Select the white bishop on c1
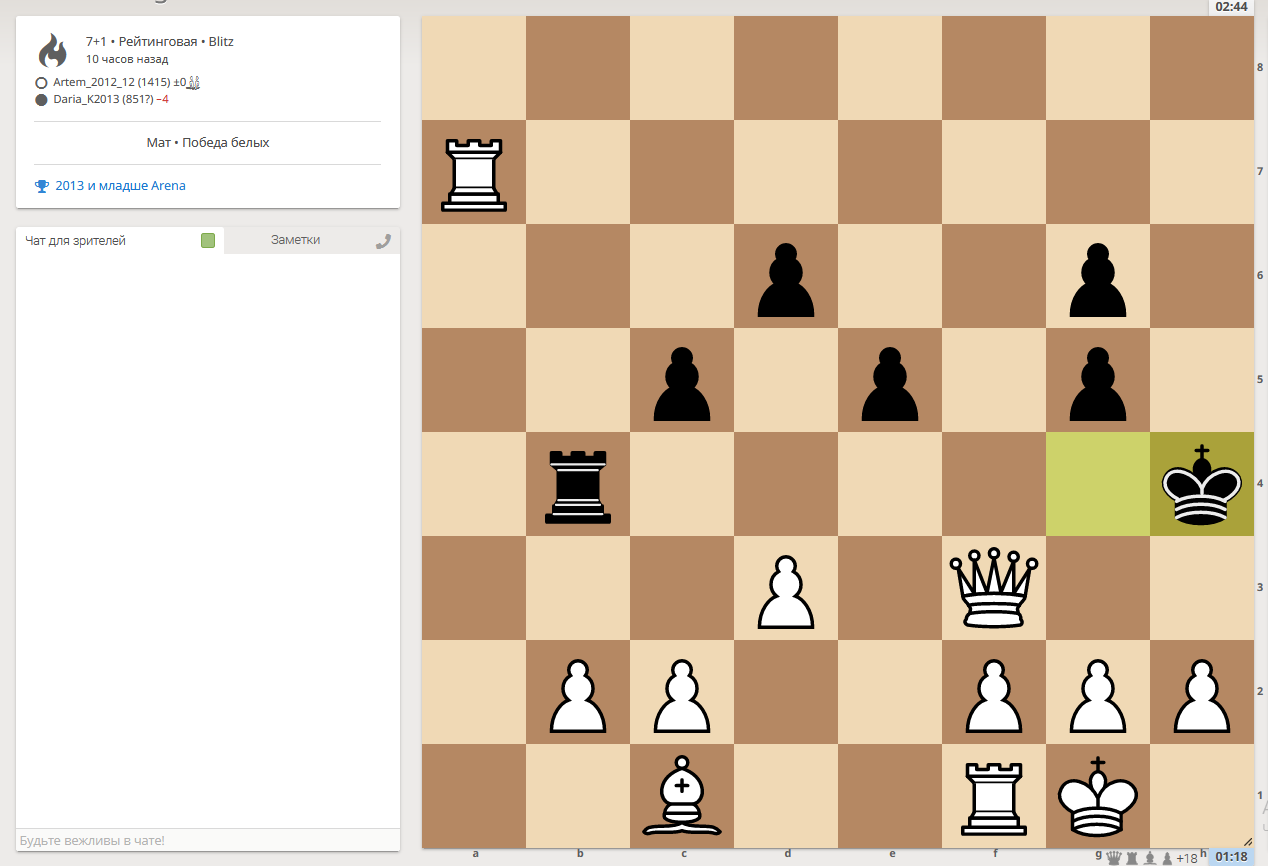1268x866 pixels. click(682, 796)
